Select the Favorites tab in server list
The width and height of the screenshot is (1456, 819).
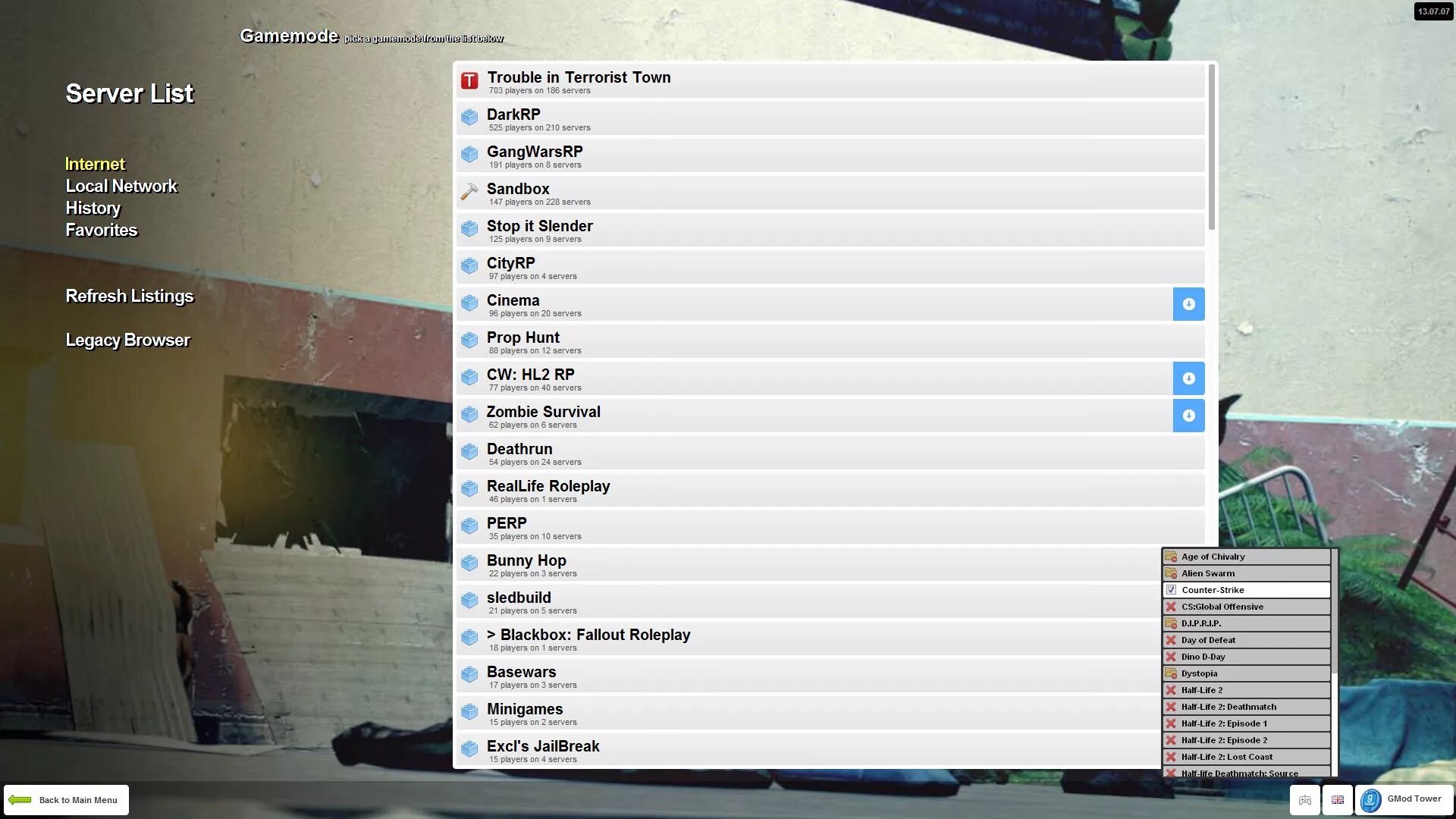100,230
